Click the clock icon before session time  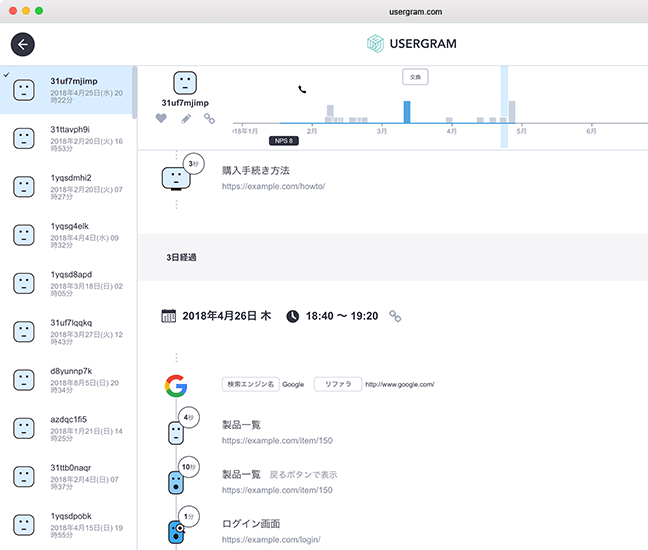[x=293, y=316]
